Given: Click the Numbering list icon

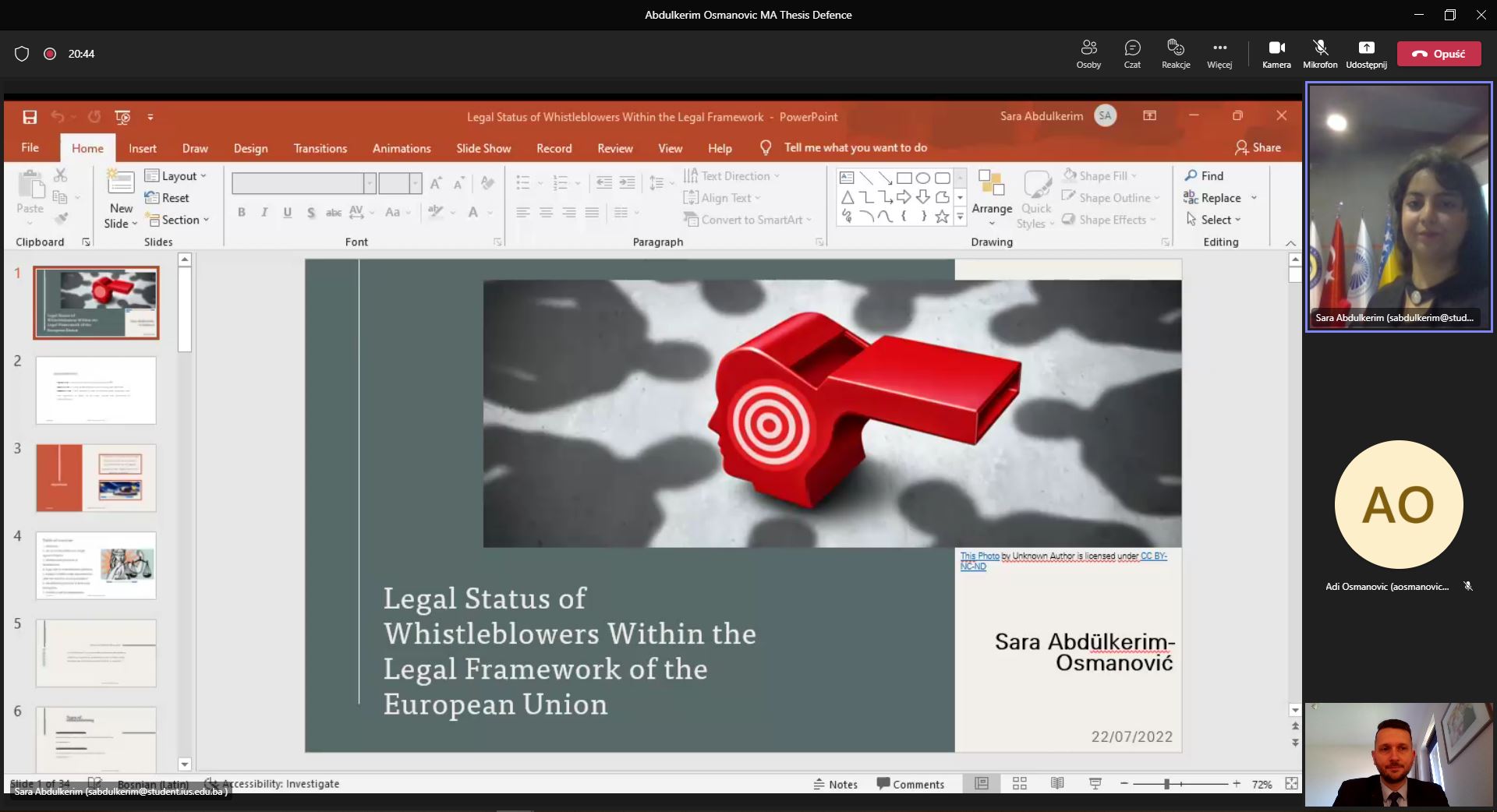Looking at the screenshot, I should [560, 183].
